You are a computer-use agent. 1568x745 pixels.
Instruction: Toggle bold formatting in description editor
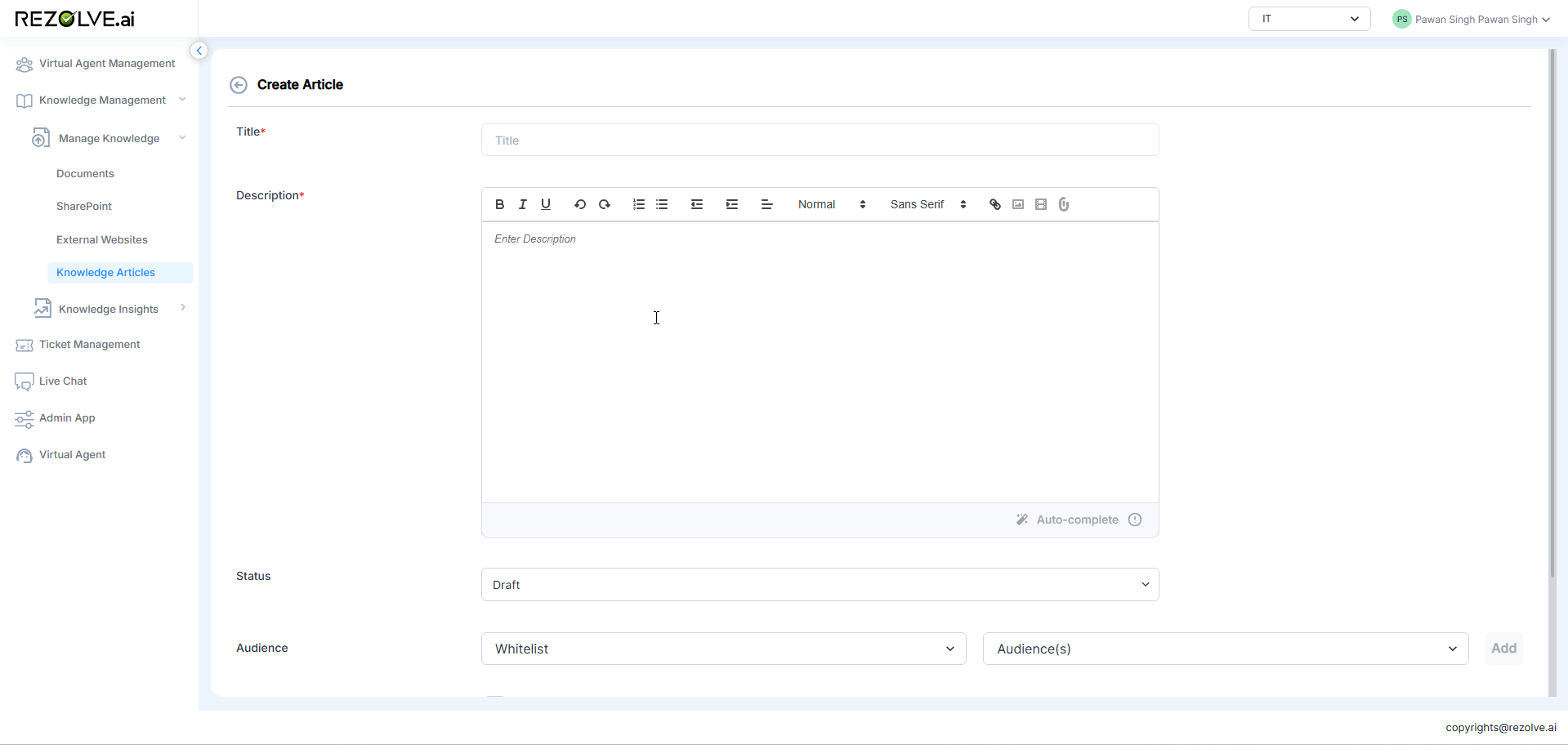coord(499,204)
